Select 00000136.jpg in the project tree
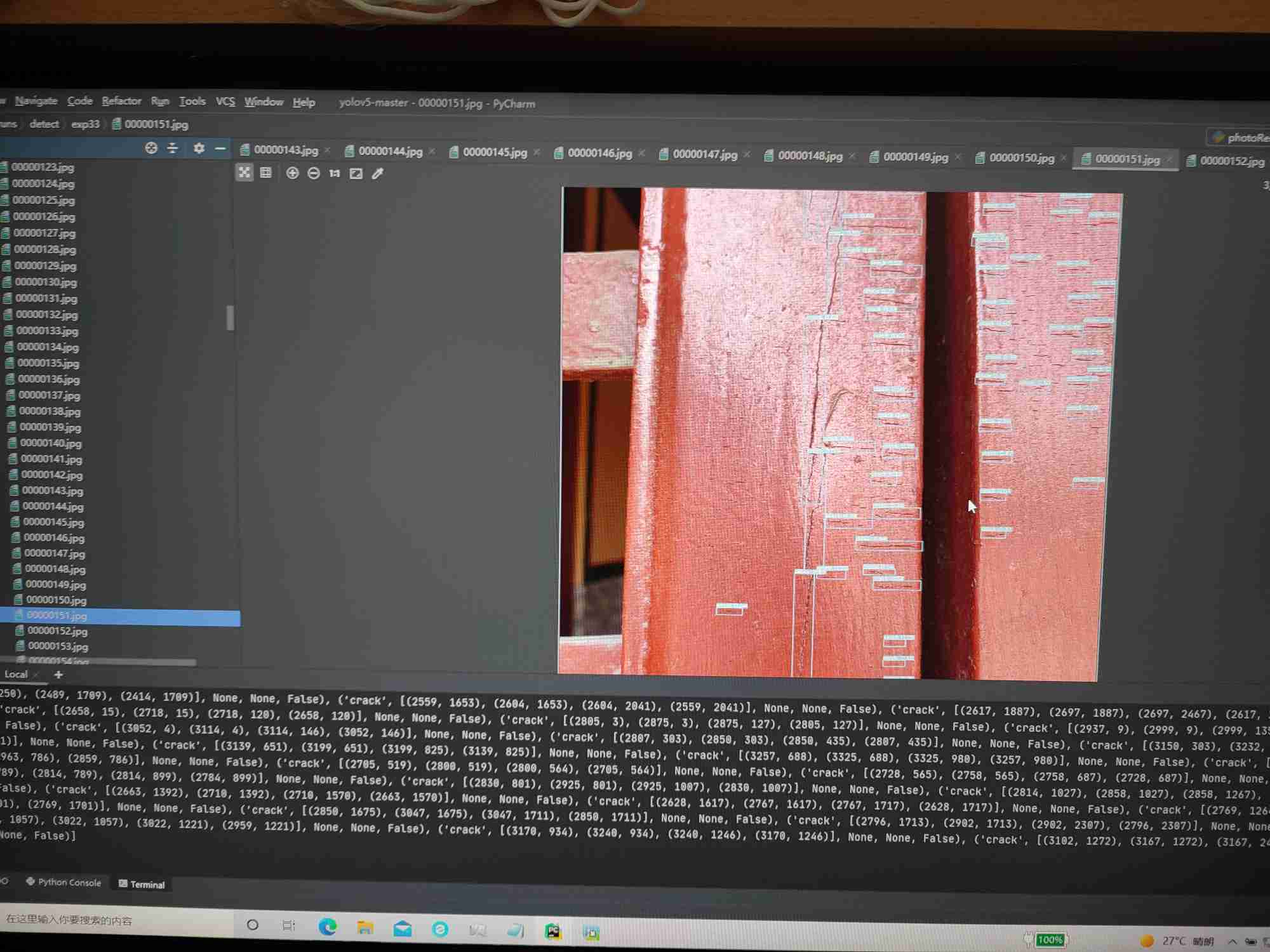The width and height of the screenshot is (1270, 952). (49, 380)
